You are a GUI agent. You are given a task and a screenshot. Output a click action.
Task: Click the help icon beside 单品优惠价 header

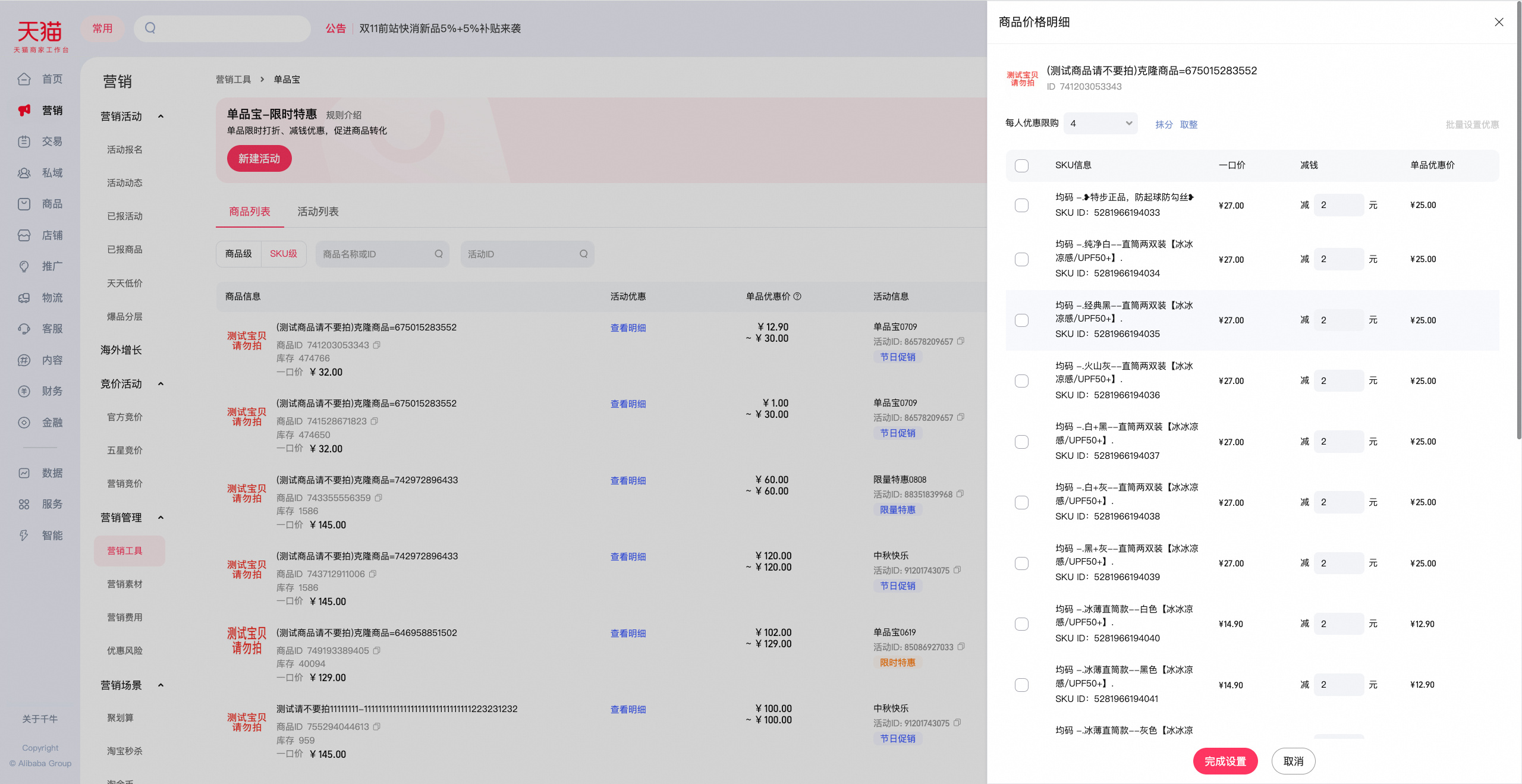797,296
